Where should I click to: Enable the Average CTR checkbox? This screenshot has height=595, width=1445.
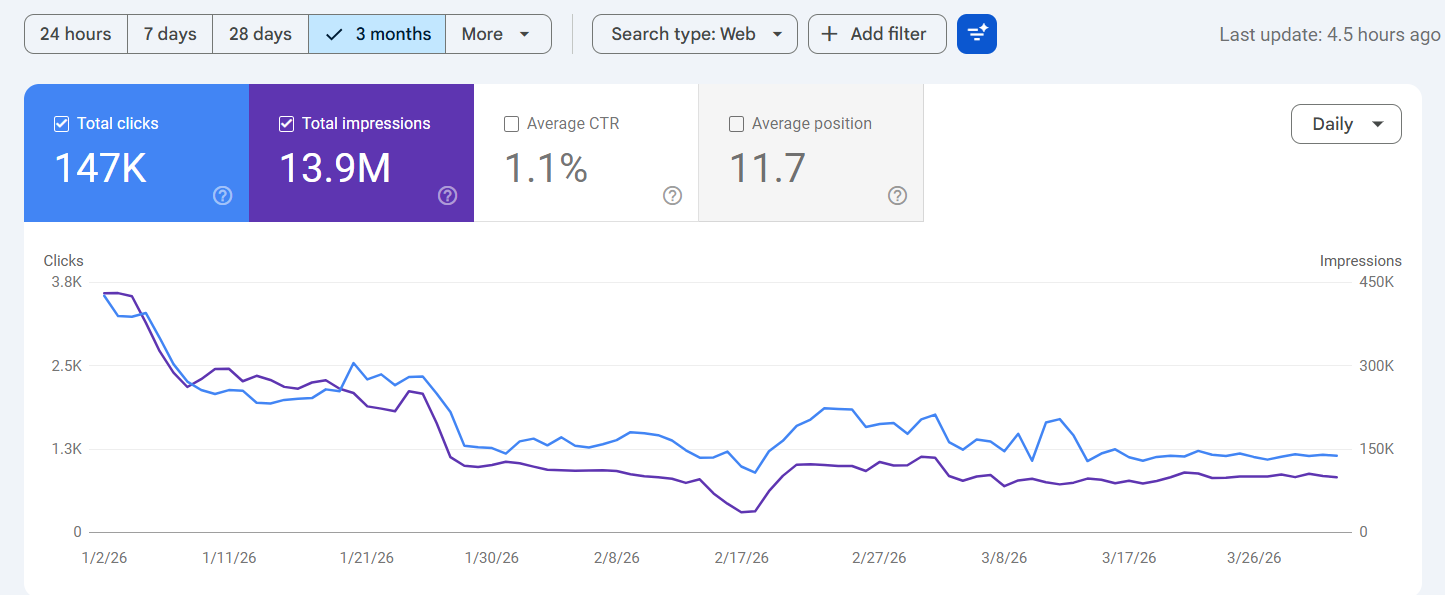pos(511,123)
